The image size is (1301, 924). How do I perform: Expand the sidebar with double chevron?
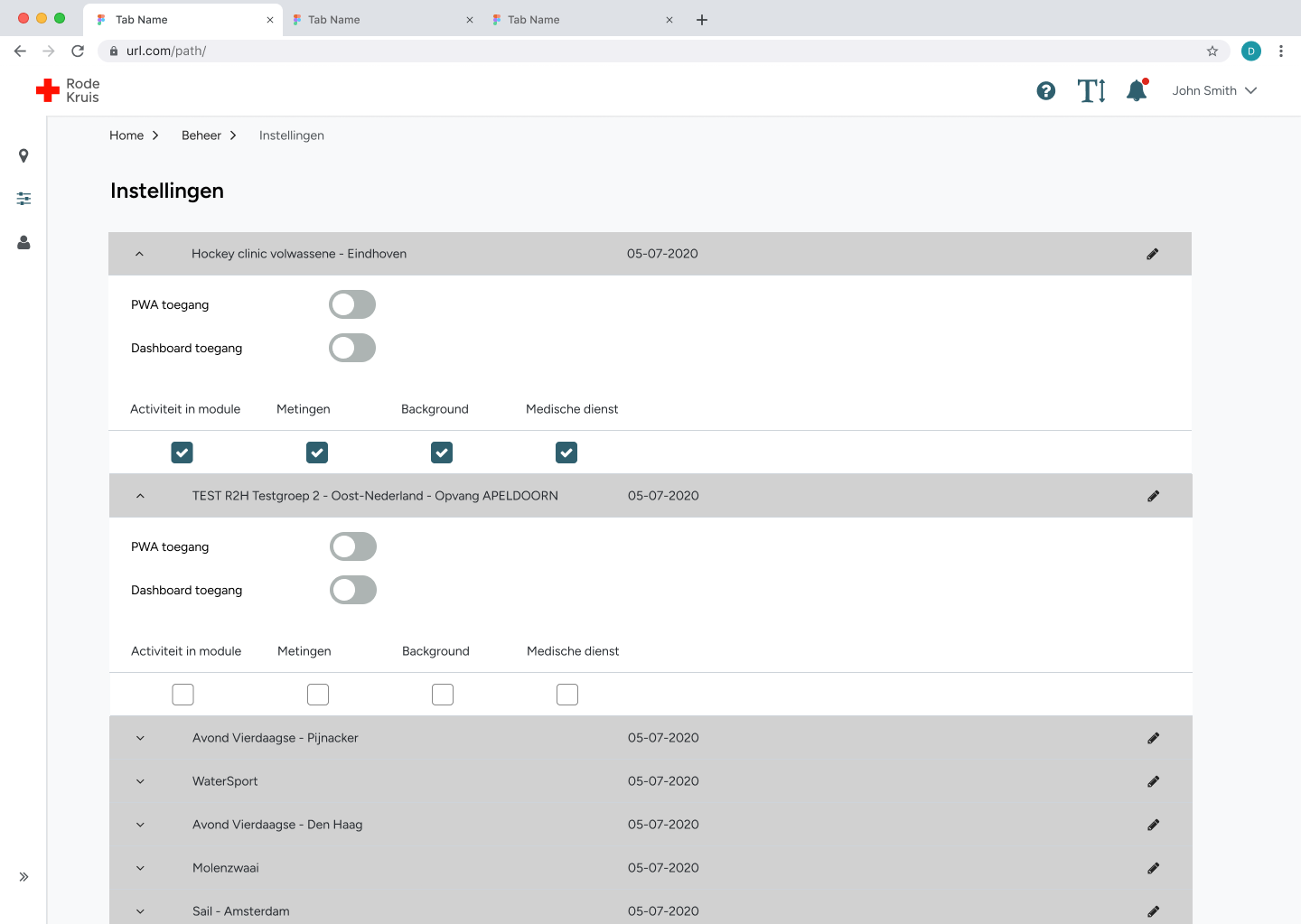pyautogui.click(x=23, y=876)
